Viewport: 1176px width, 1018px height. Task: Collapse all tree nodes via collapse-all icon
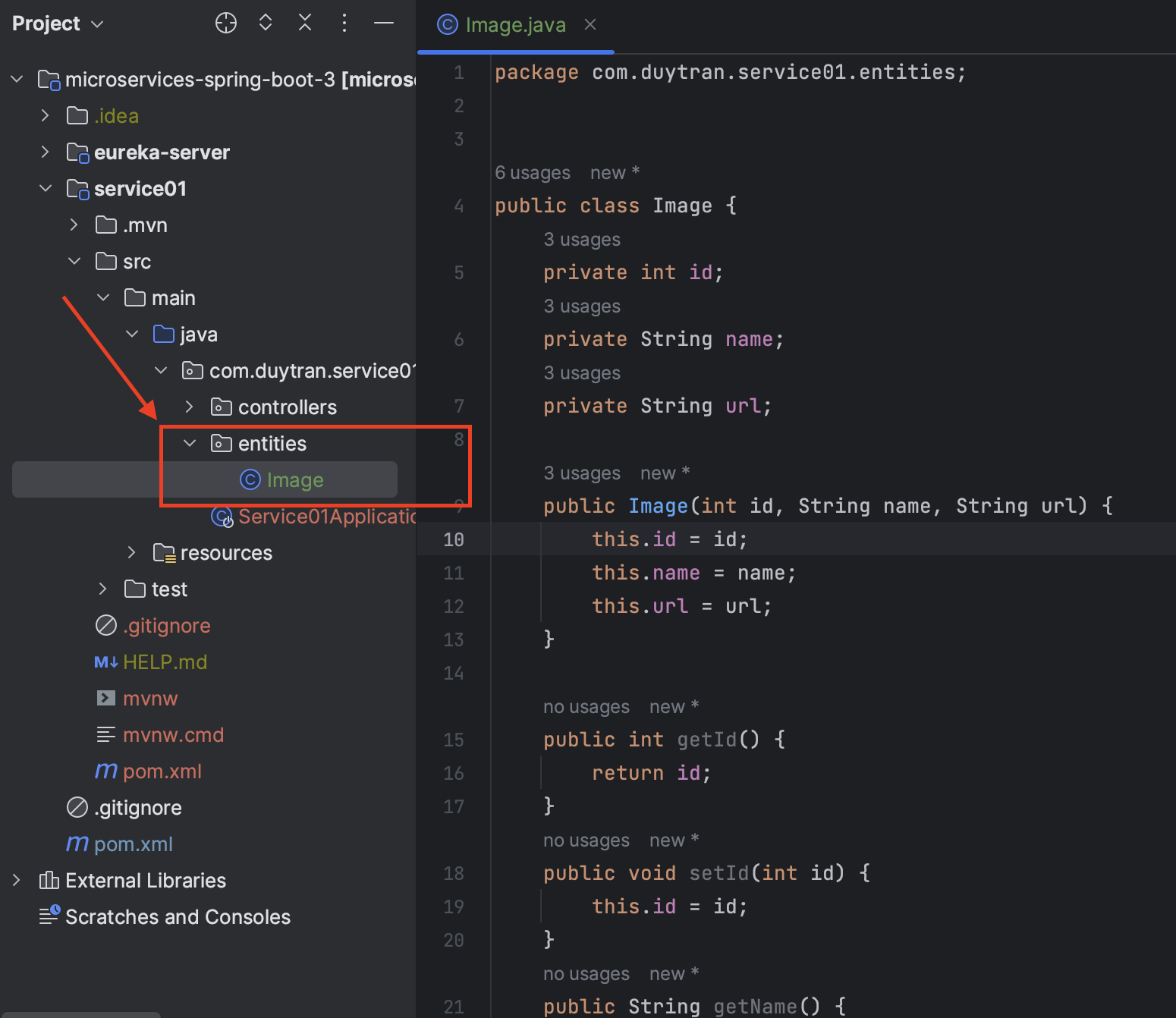coord(305,23)
